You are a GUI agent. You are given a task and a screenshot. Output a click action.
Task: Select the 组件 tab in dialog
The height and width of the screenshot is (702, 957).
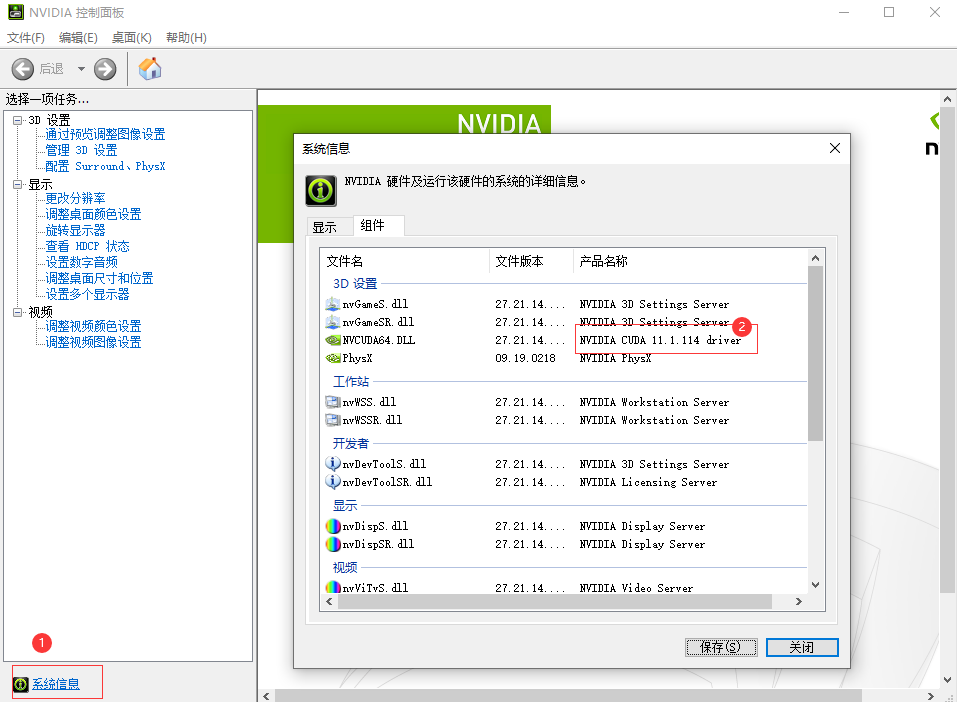pyautogui.click(x=378, y=225)
